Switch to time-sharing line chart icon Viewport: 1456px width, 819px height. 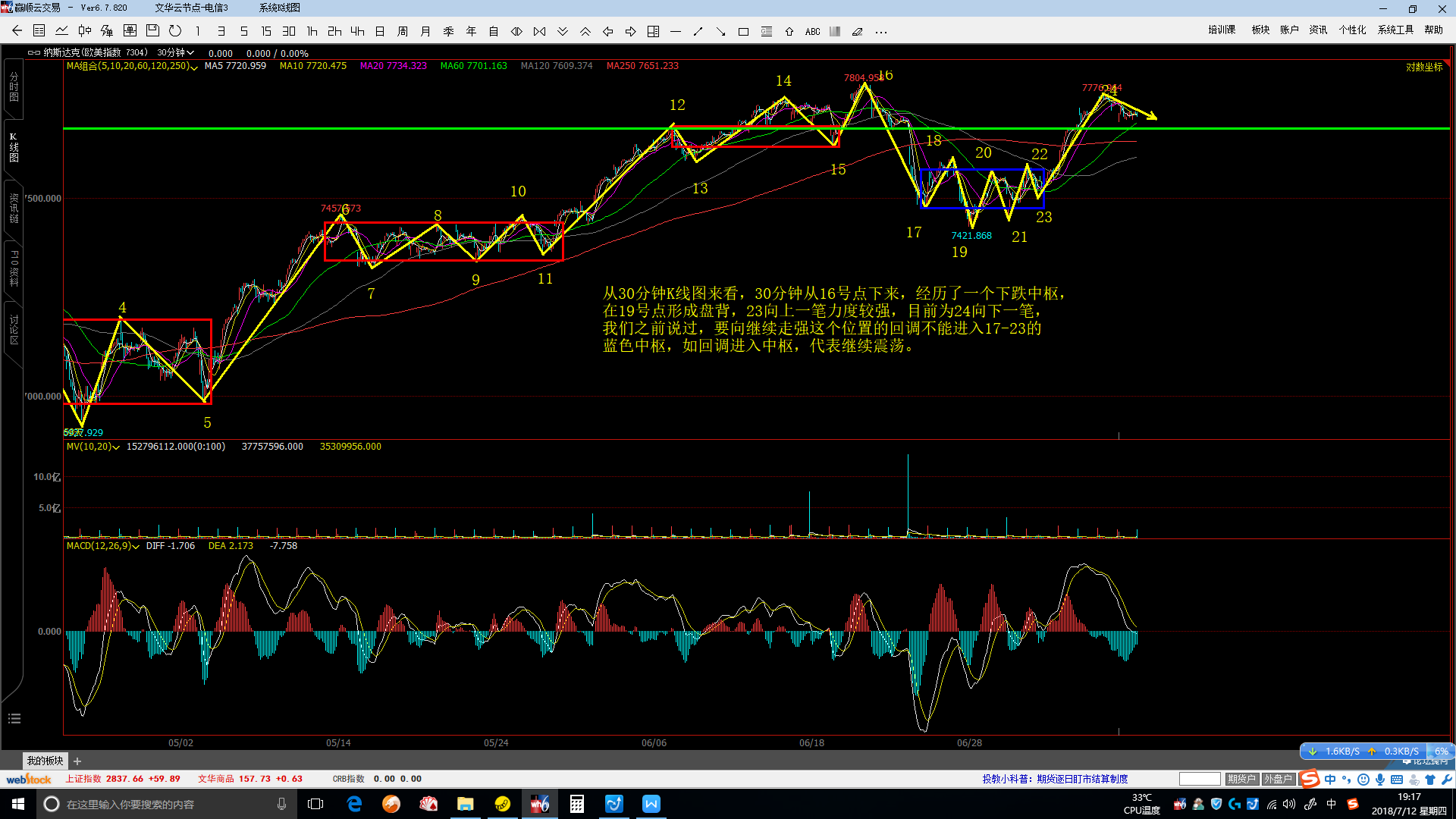(62, 31)
